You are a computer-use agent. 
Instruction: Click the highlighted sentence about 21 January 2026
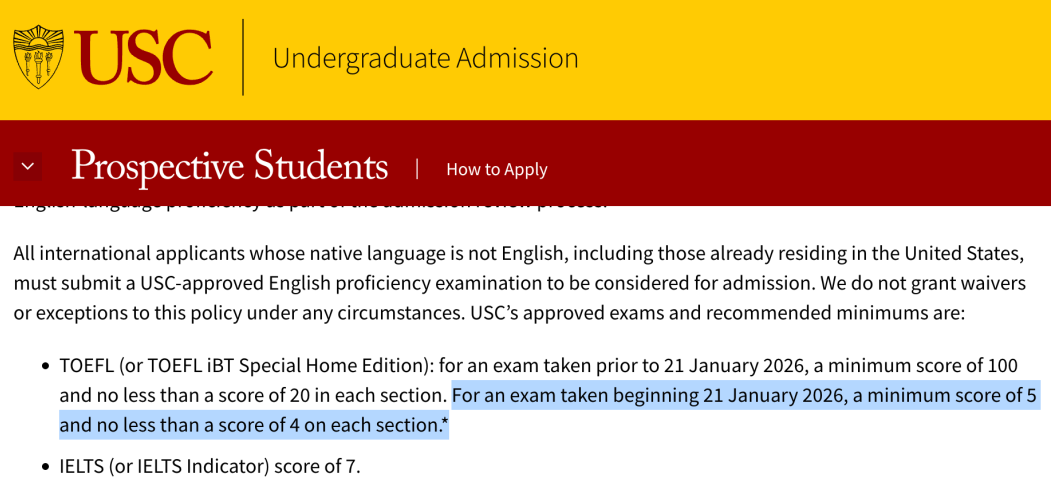pyautogui.click(x=745, y=395)
